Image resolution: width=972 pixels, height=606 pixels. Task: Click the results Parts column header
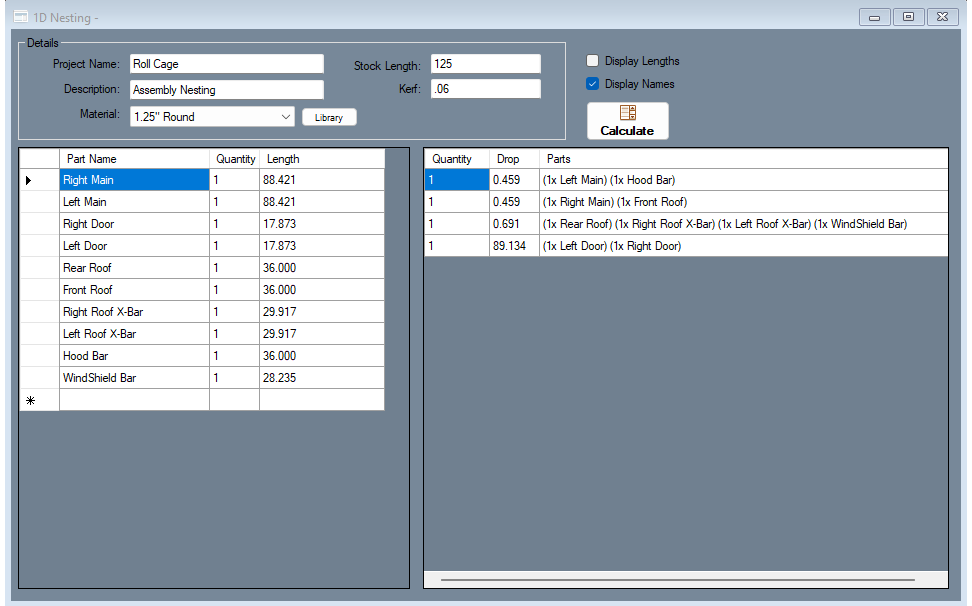744,159
